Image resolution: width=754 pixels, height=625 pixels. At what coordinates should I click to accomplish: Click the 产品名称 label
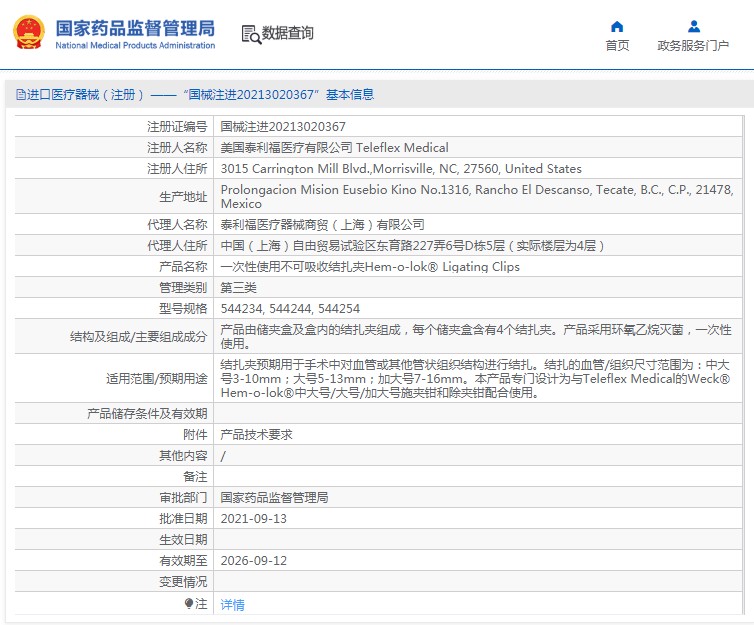(183, 266)
